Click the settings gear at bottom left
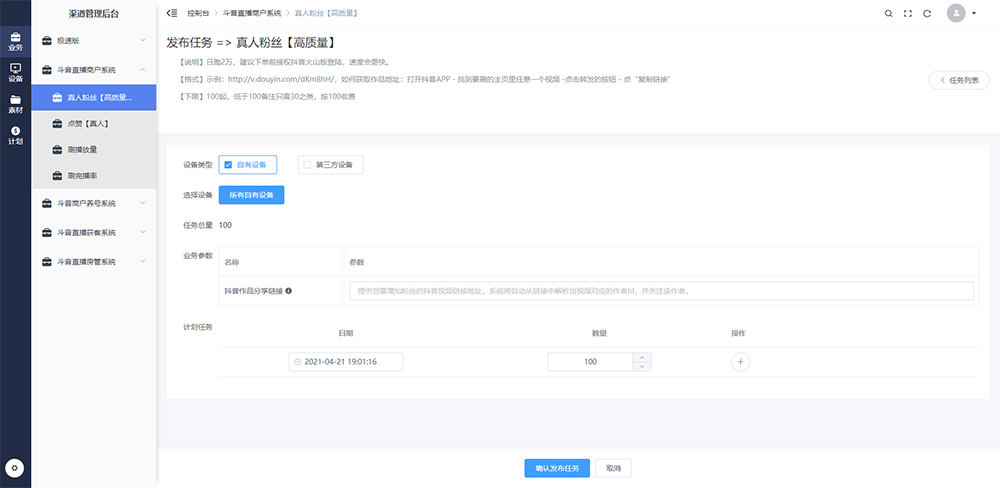Screen dimensions: 1000x488 (x=15, y=468)
